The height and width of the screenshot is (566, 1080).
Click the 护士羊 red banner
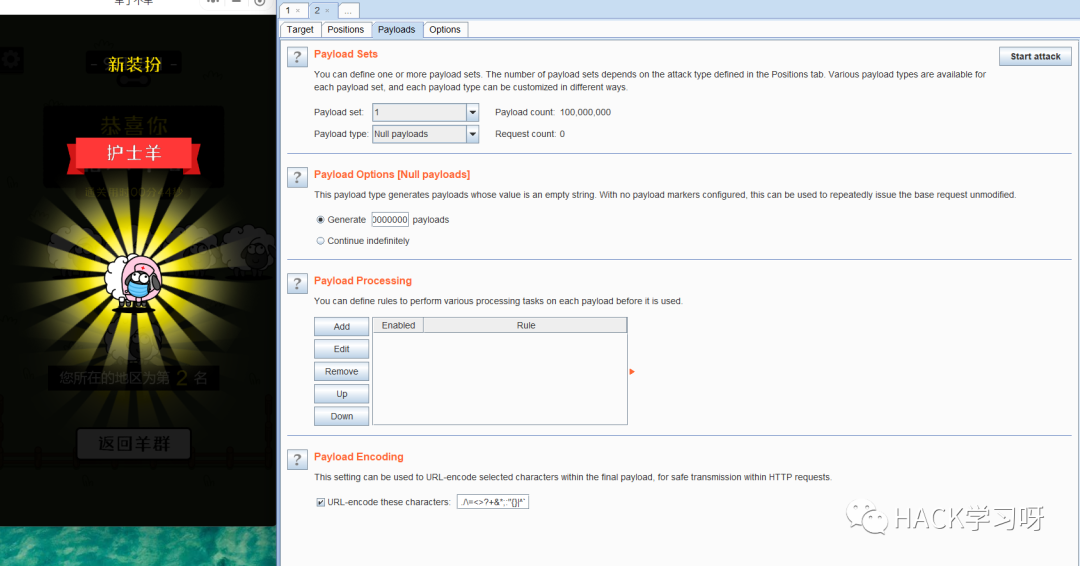[134, 154]
